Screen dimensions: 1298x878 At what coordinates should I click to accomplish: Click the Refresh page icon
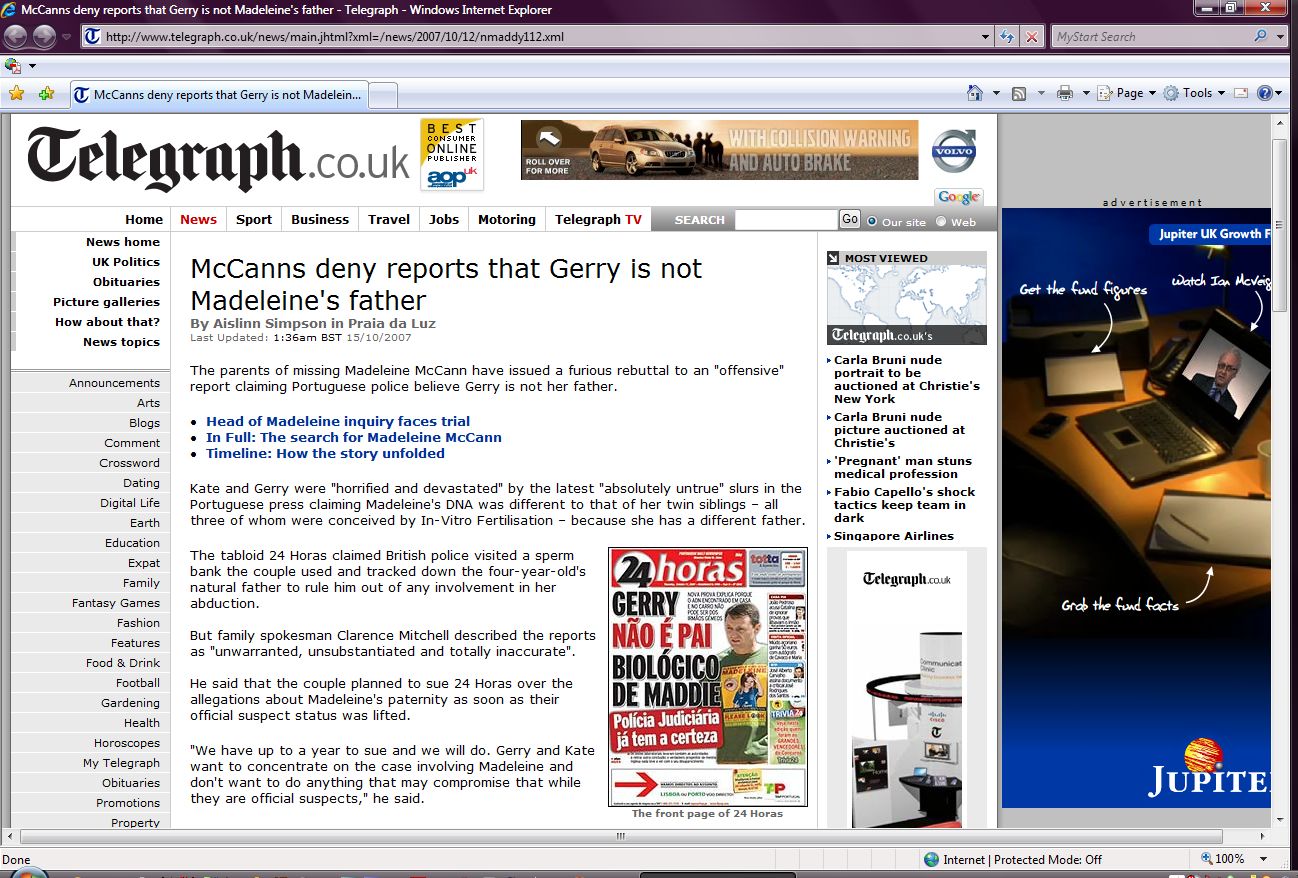1008,37
